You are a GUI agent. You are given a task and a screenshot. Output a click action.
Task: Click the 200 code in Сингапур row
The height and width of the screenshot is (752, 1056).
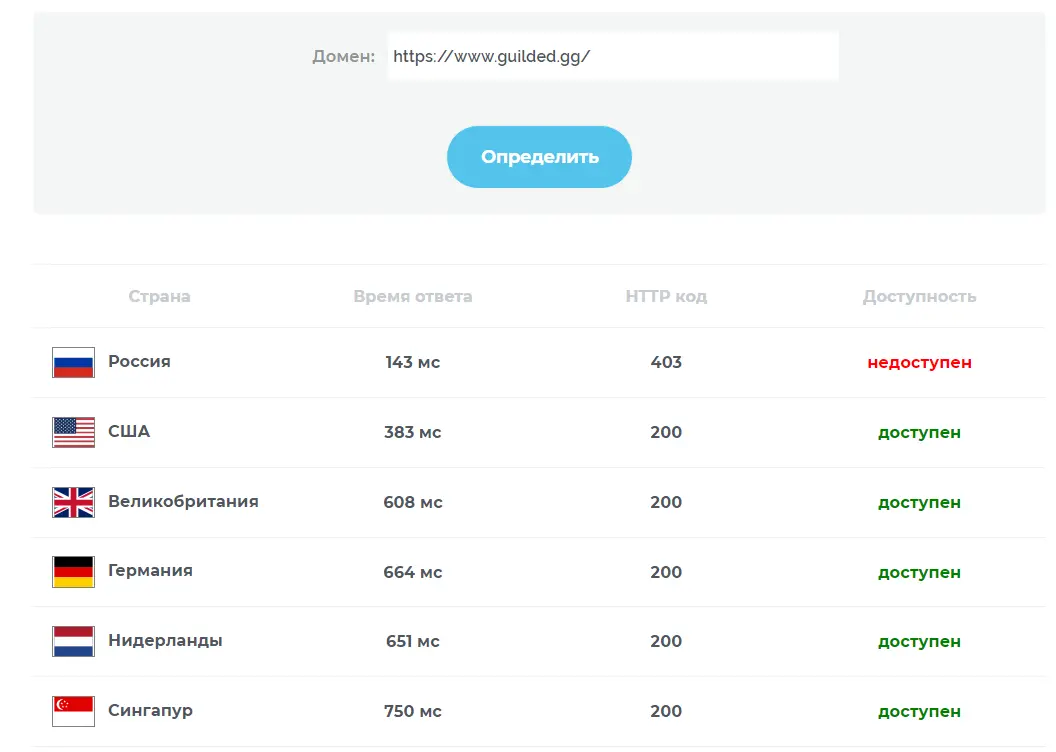coord(666,711)
